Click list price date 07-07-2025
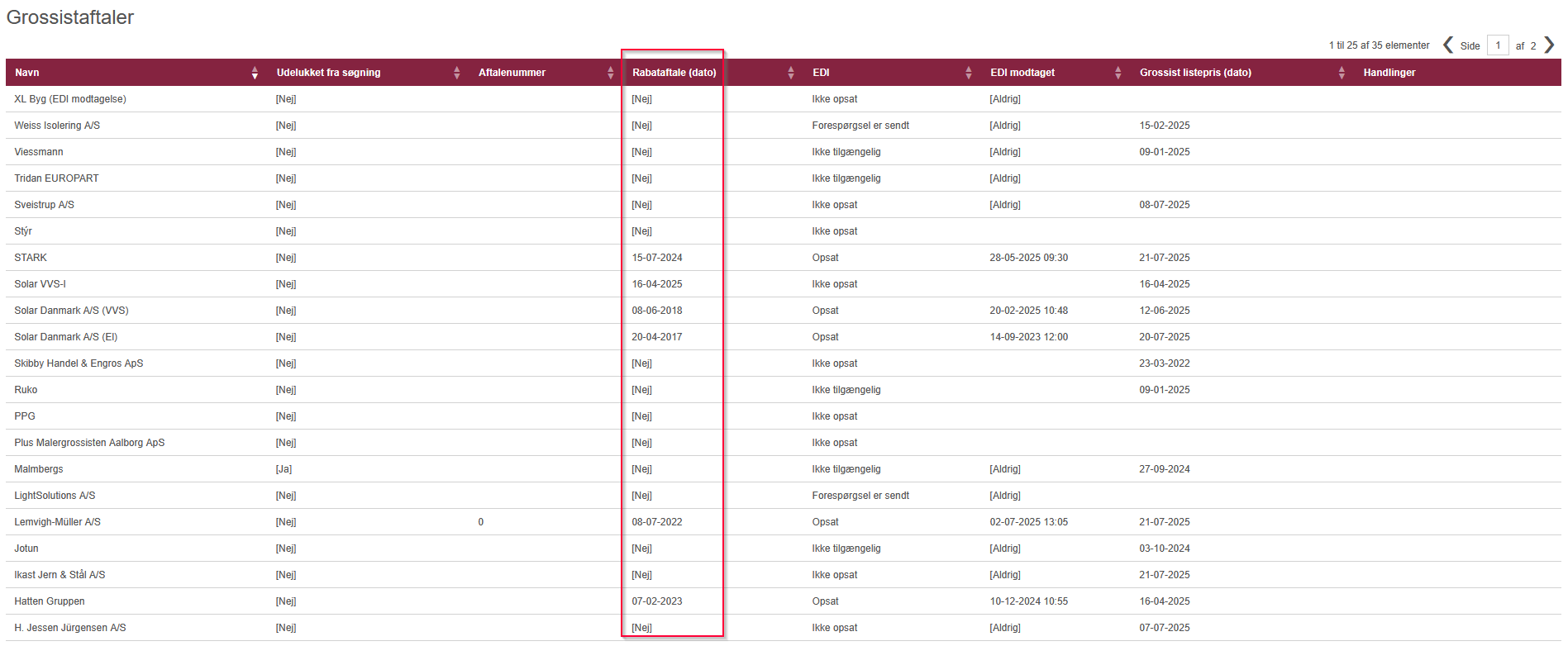The width and height of the screenshot is (1568, 646). (x=1165, y=628)
